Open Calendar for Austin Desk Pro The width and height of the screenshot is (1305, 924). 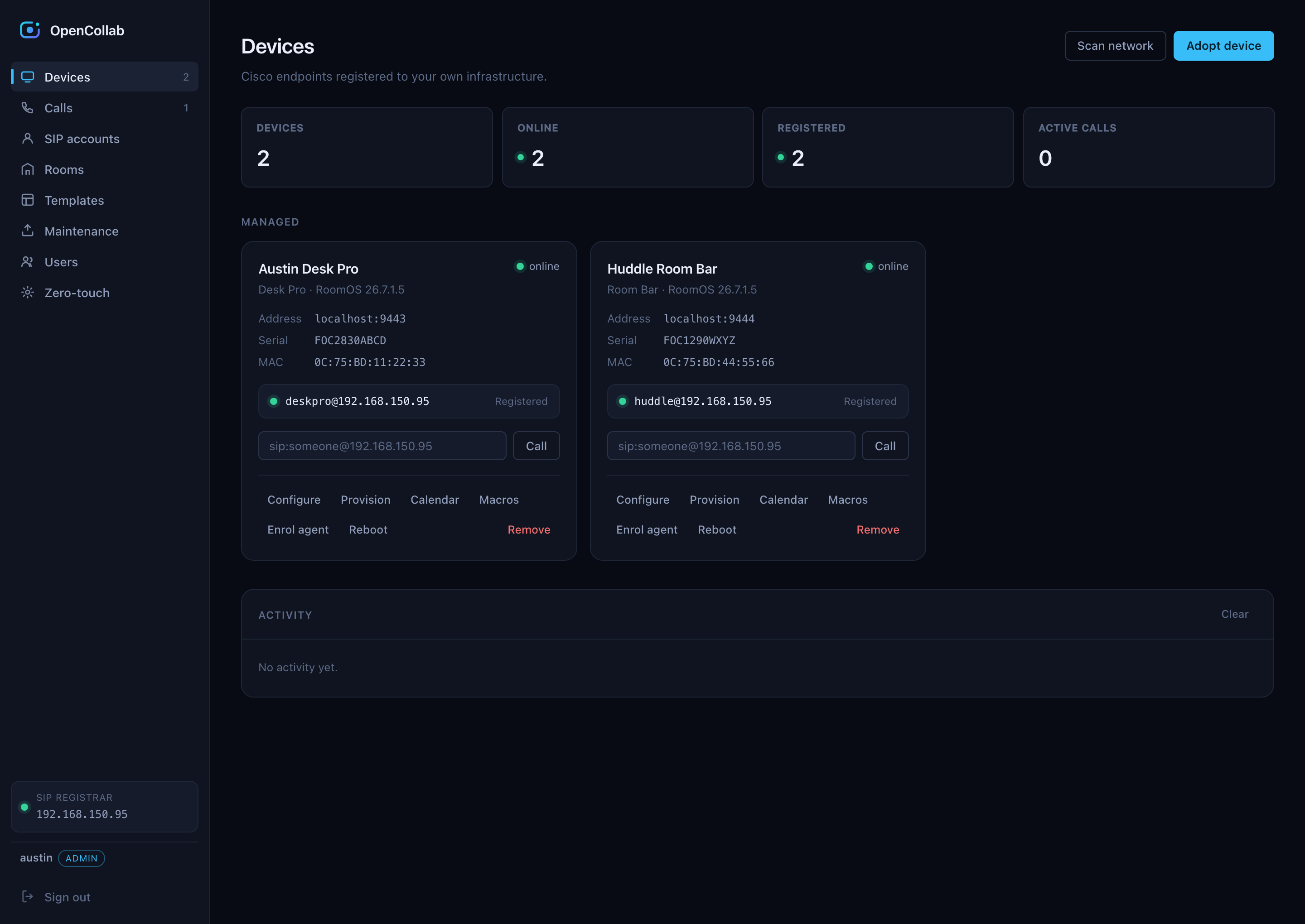point(434,499)
